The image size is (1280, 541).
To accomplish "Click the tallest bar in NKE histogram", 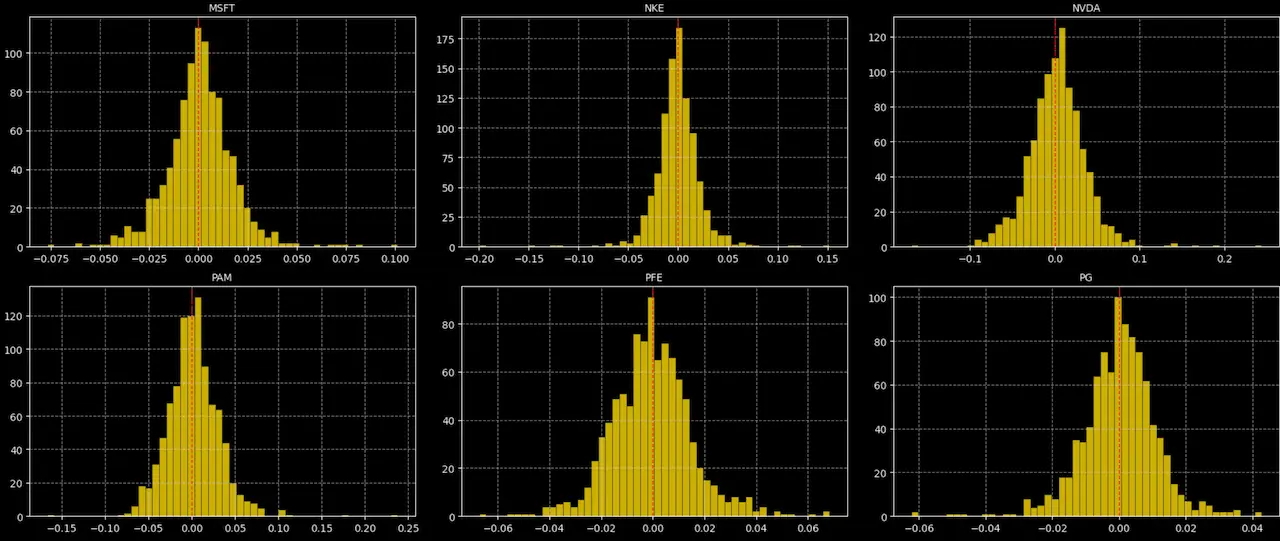I will click(679, 140).
